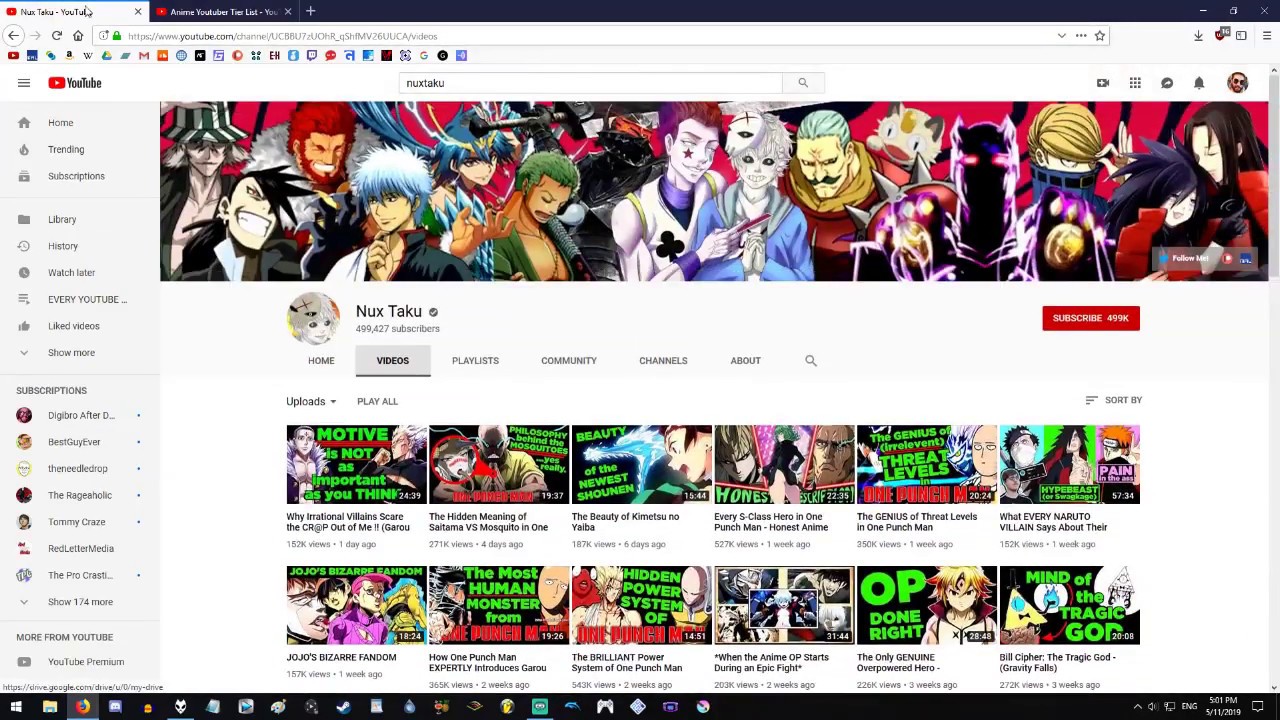
Task: Open the JOJO'S BIZARRE FANDOM video title
Action: click(x=341, y=657)
